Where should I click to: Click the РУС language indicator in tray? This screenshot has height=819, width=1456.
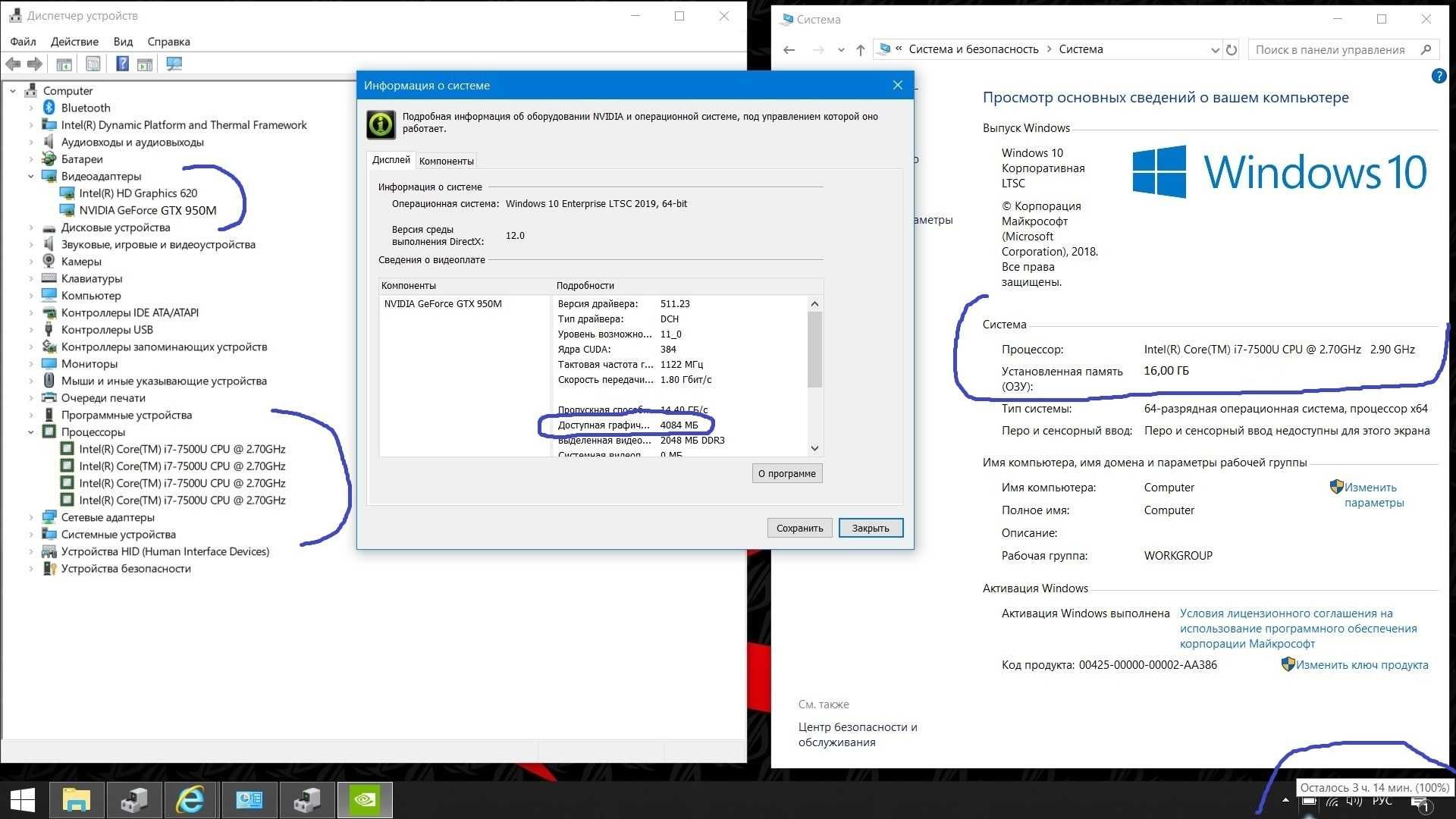tap(1382, 802)
